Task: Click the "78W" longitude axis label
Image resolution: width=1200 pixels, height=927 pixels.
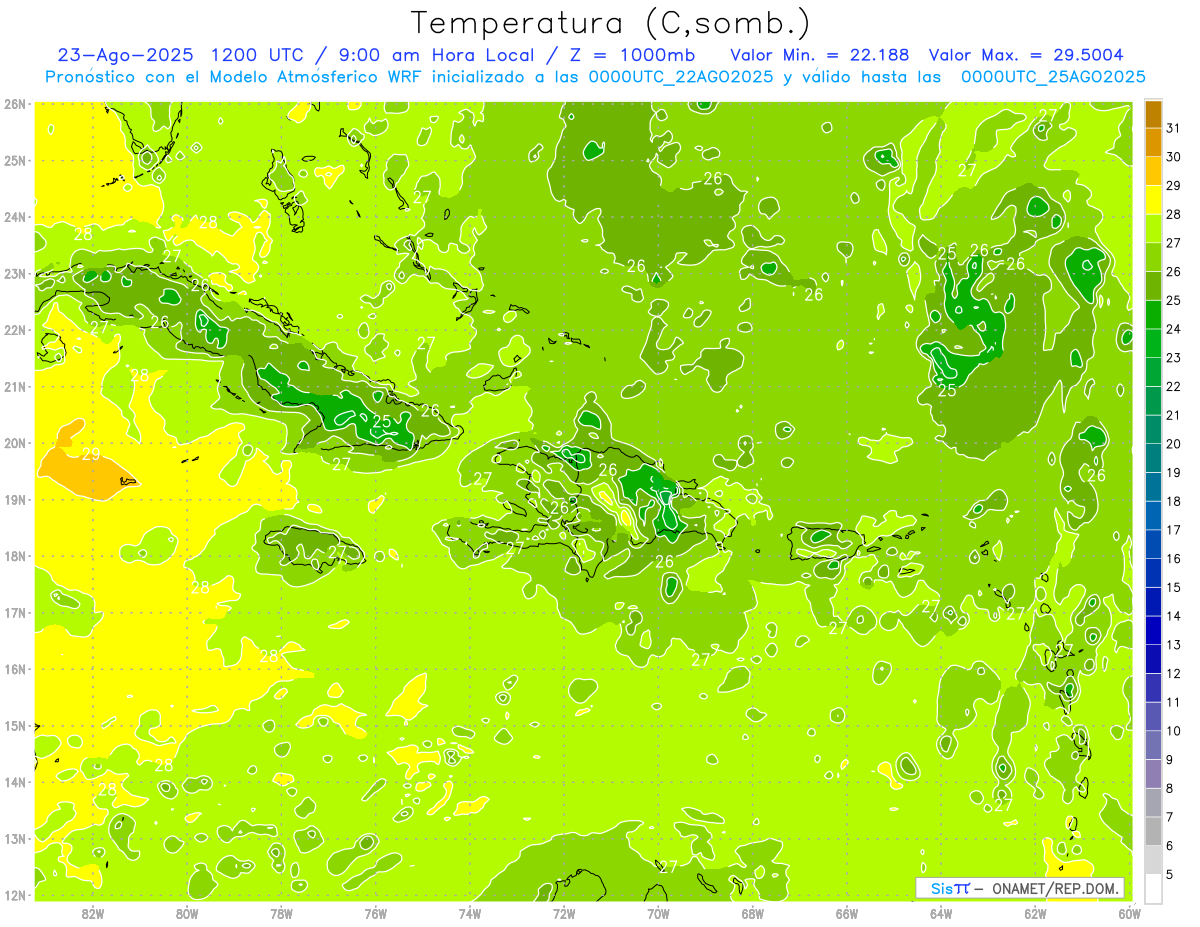Action: [281, 912]
